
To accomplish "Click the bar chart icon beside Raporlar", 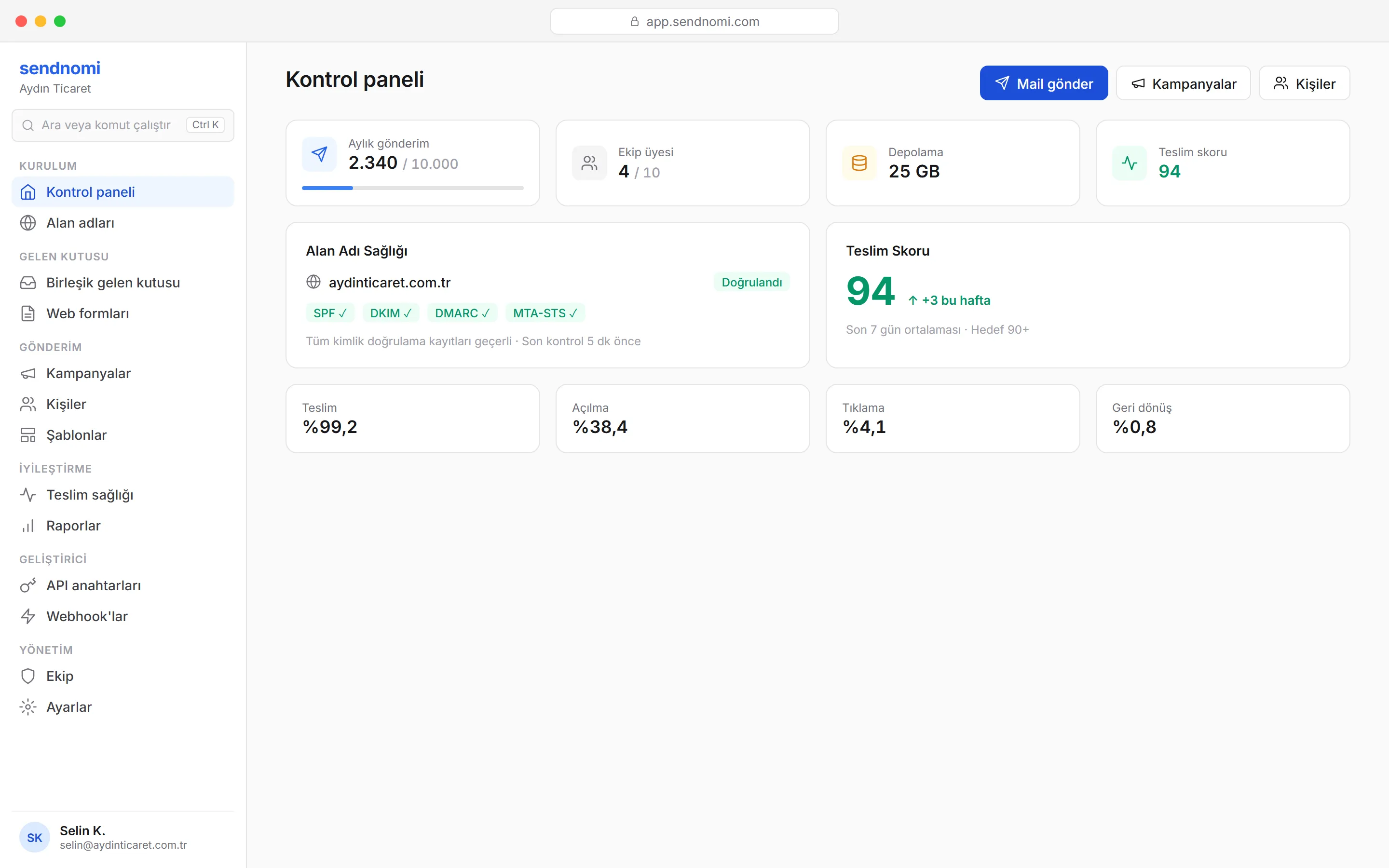I will click(x=27, y=526).
